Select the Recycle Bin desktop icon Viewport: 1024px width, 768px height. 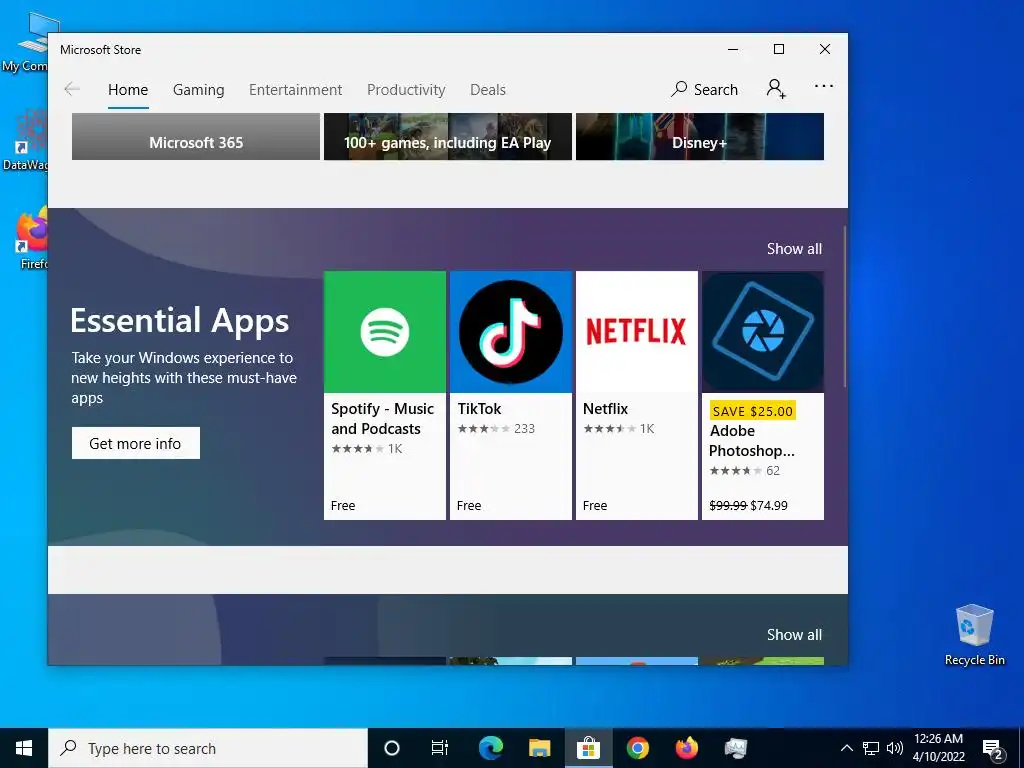[x=974, y=635]
